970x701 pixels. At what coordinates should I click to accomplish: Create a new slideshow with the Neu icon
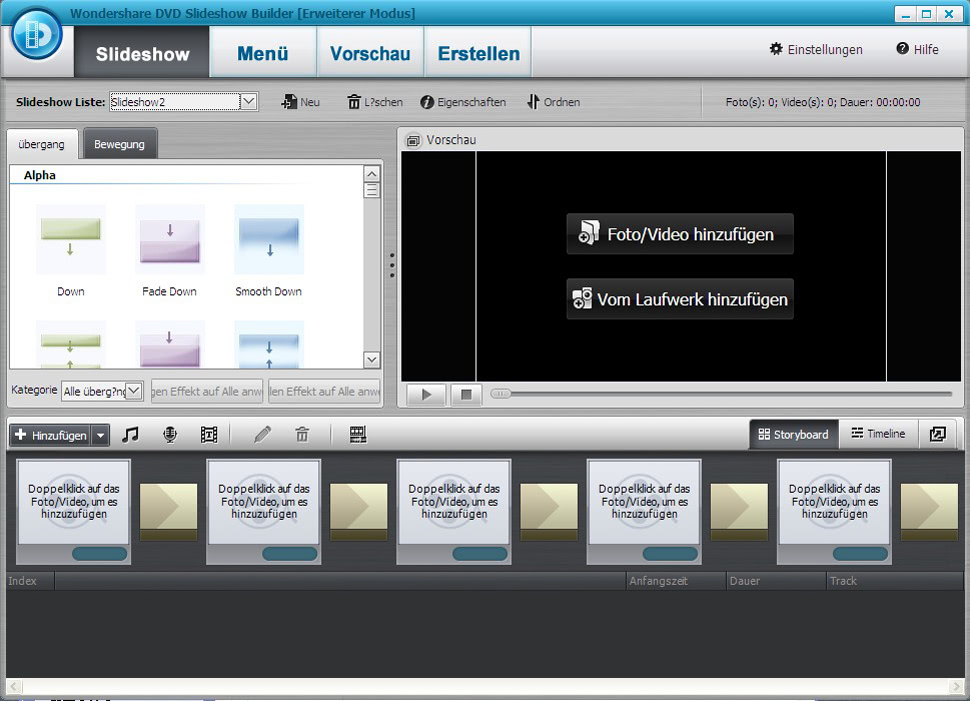(x=300, y=101)
